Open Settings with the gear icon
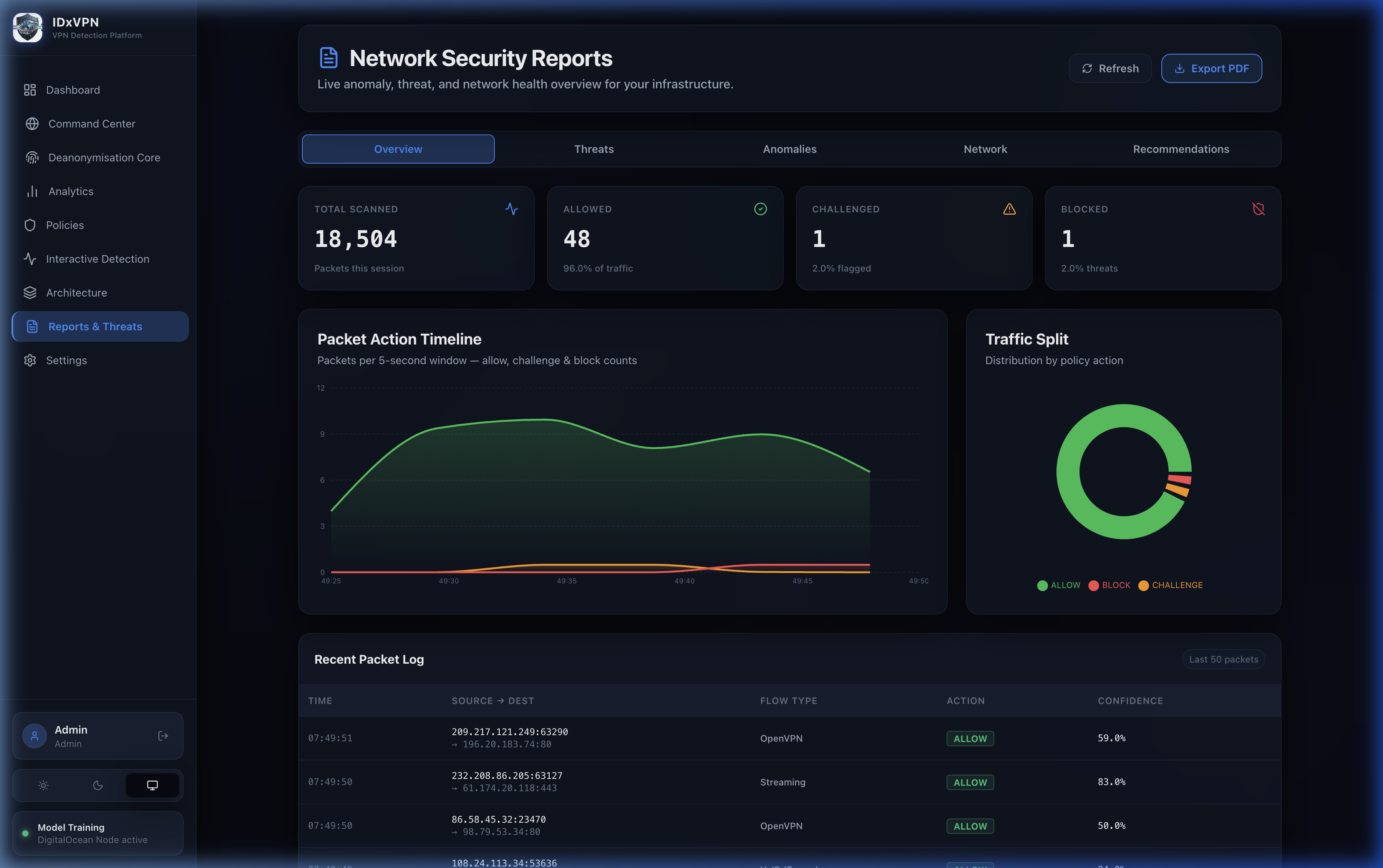Image resolution: width=1383 pixels, height=868 pixels. [30, 360]
